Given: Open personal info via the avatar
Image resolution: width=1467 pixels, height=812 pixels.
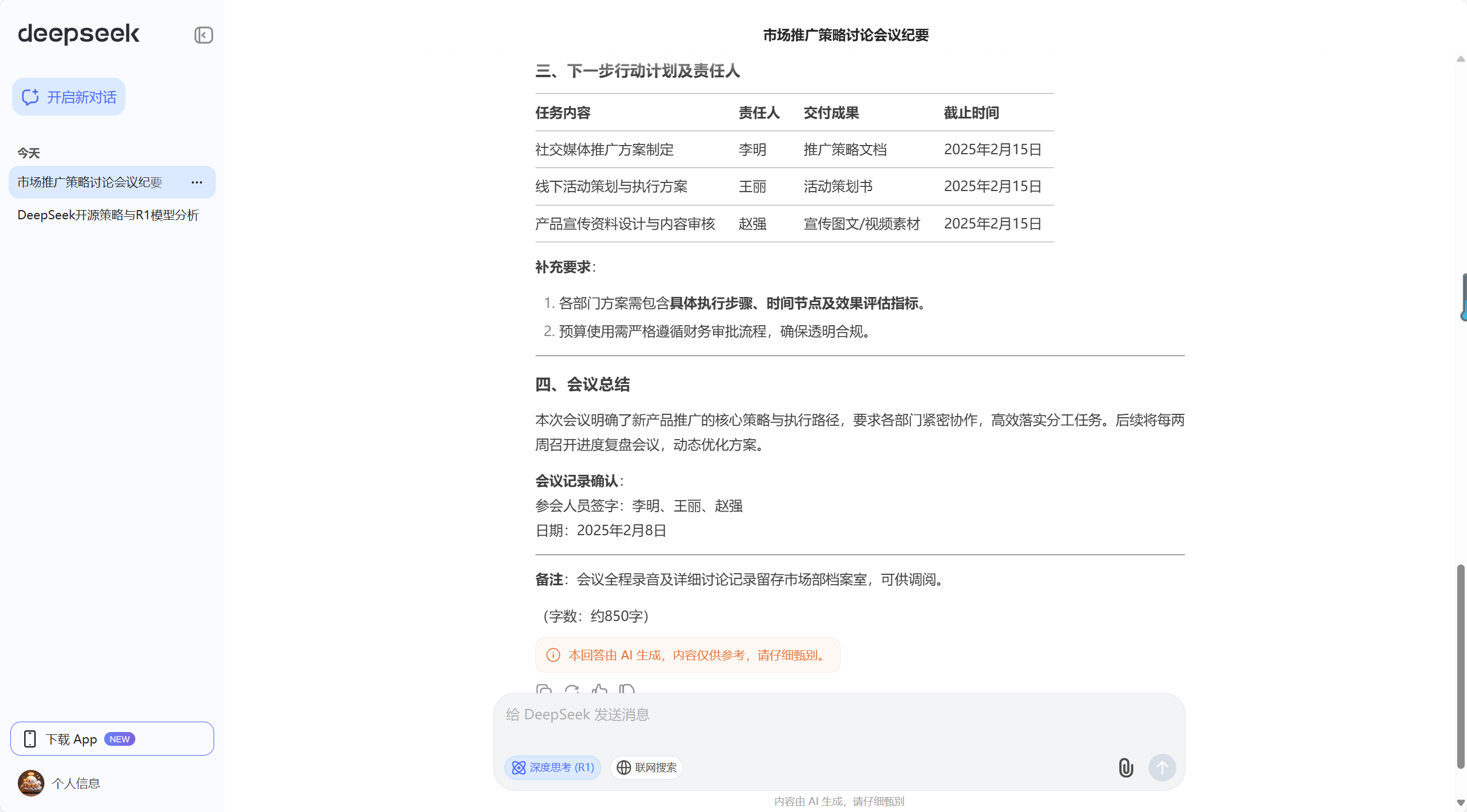Looking at the screenshot, I should click(x=31, y=783).
